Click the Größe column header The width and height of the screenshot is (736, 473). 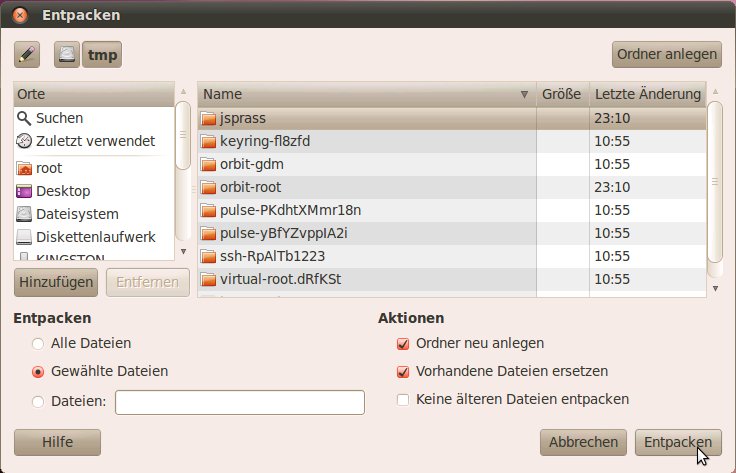pyautogui.click(x=562, y=94)
